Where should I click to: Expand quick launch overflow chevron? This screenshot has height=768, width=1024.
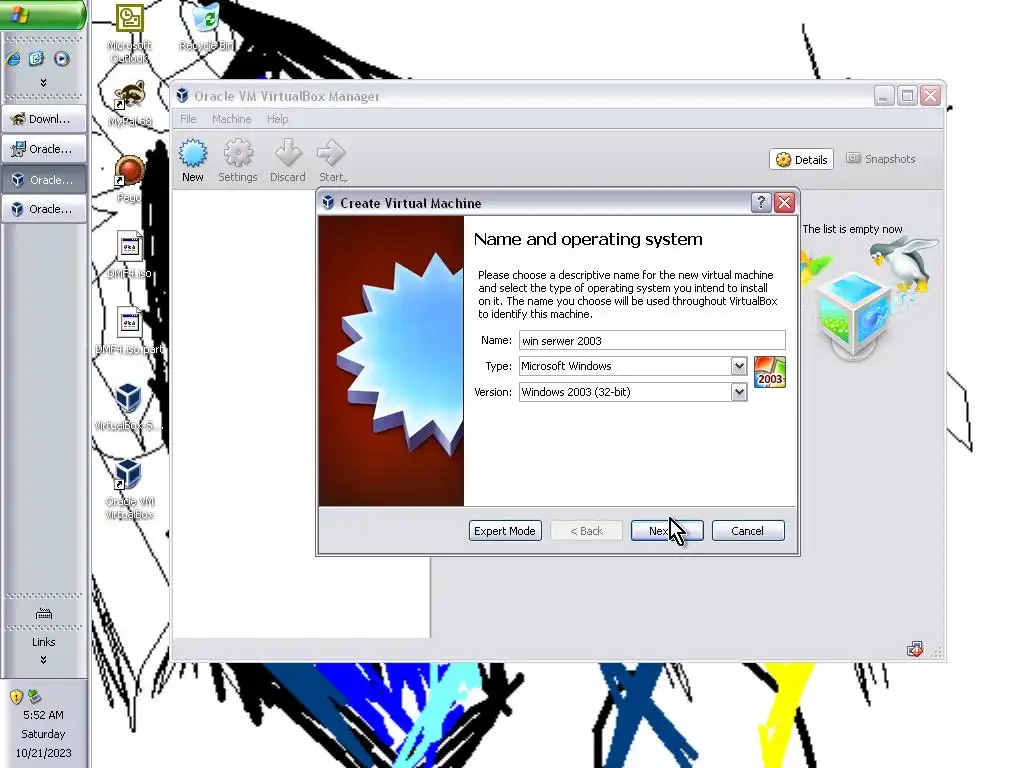pos(43,83)
